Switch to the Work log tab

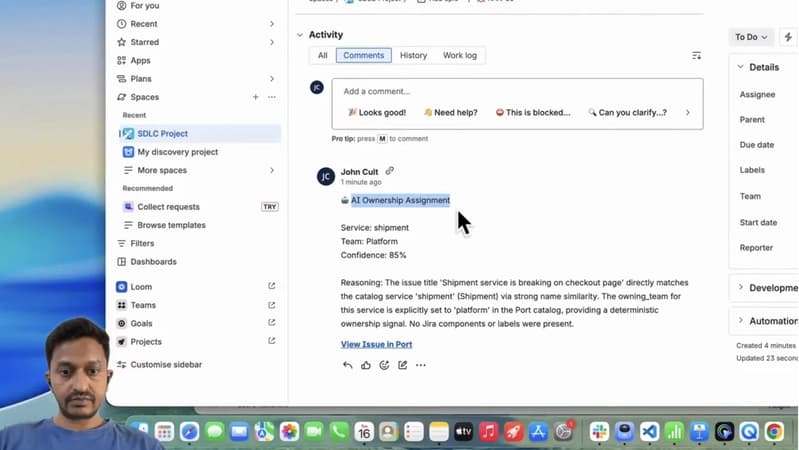coord(460,56)
